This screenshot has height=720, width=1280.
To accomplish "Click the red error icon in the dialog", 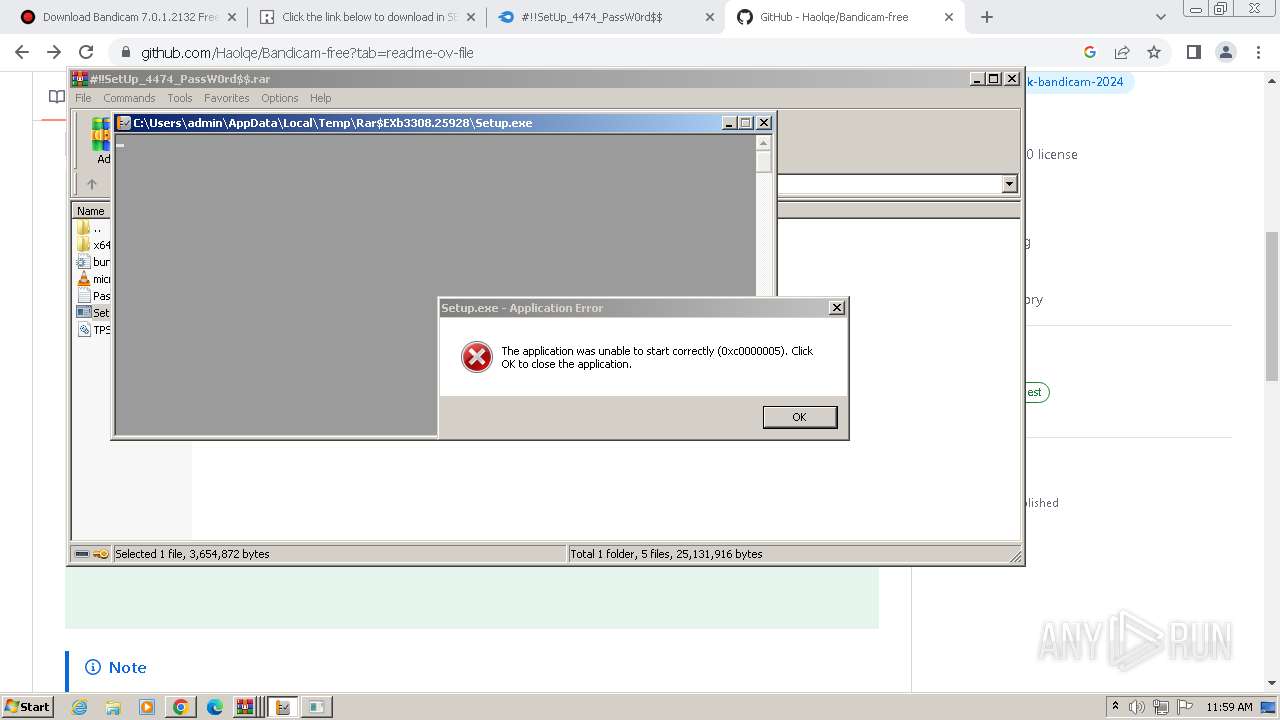I will [x=477, y=357].
